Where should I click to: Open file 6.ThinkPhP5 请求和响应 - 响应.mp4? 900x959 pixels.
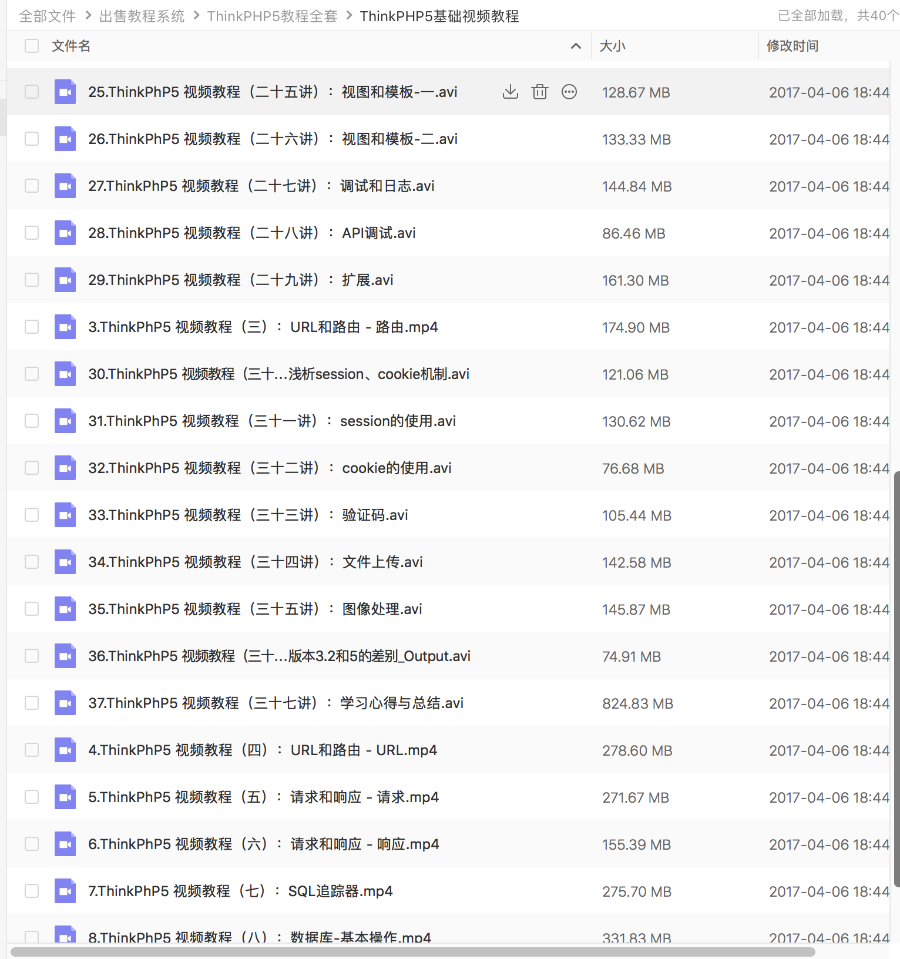(264, 844)
